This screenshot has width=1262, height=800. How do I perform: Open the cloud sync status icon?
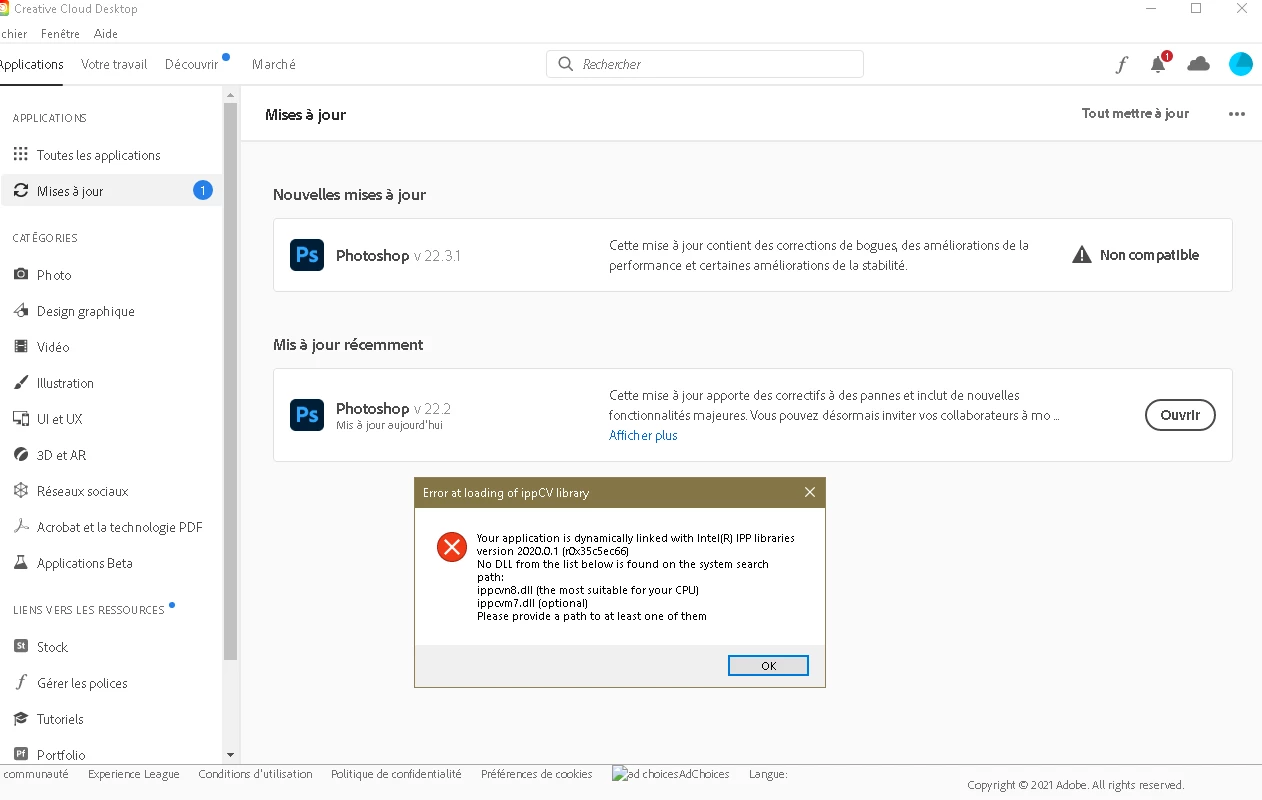point(1198,64)
